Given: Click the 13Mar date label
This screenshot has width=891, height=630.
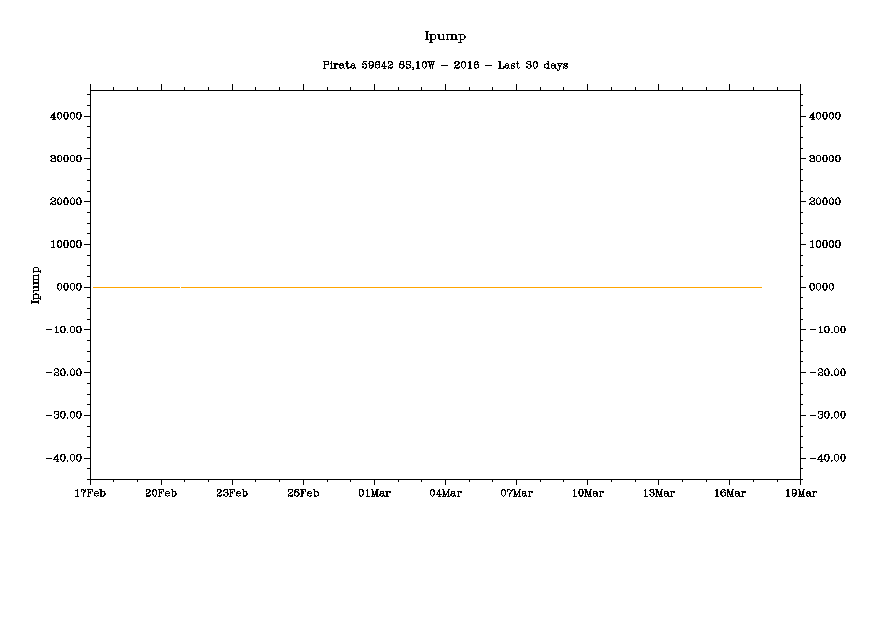Looking at the screenshot, I should pyautogui.click(x=658, y=493).
